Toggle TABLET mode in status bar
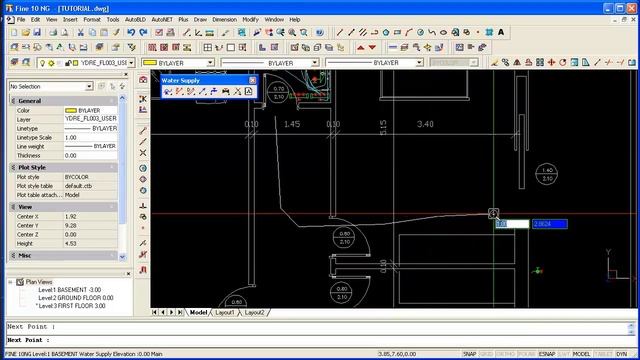Image resolution: width=640 pixels, height=360 pixels. (603, 354)
